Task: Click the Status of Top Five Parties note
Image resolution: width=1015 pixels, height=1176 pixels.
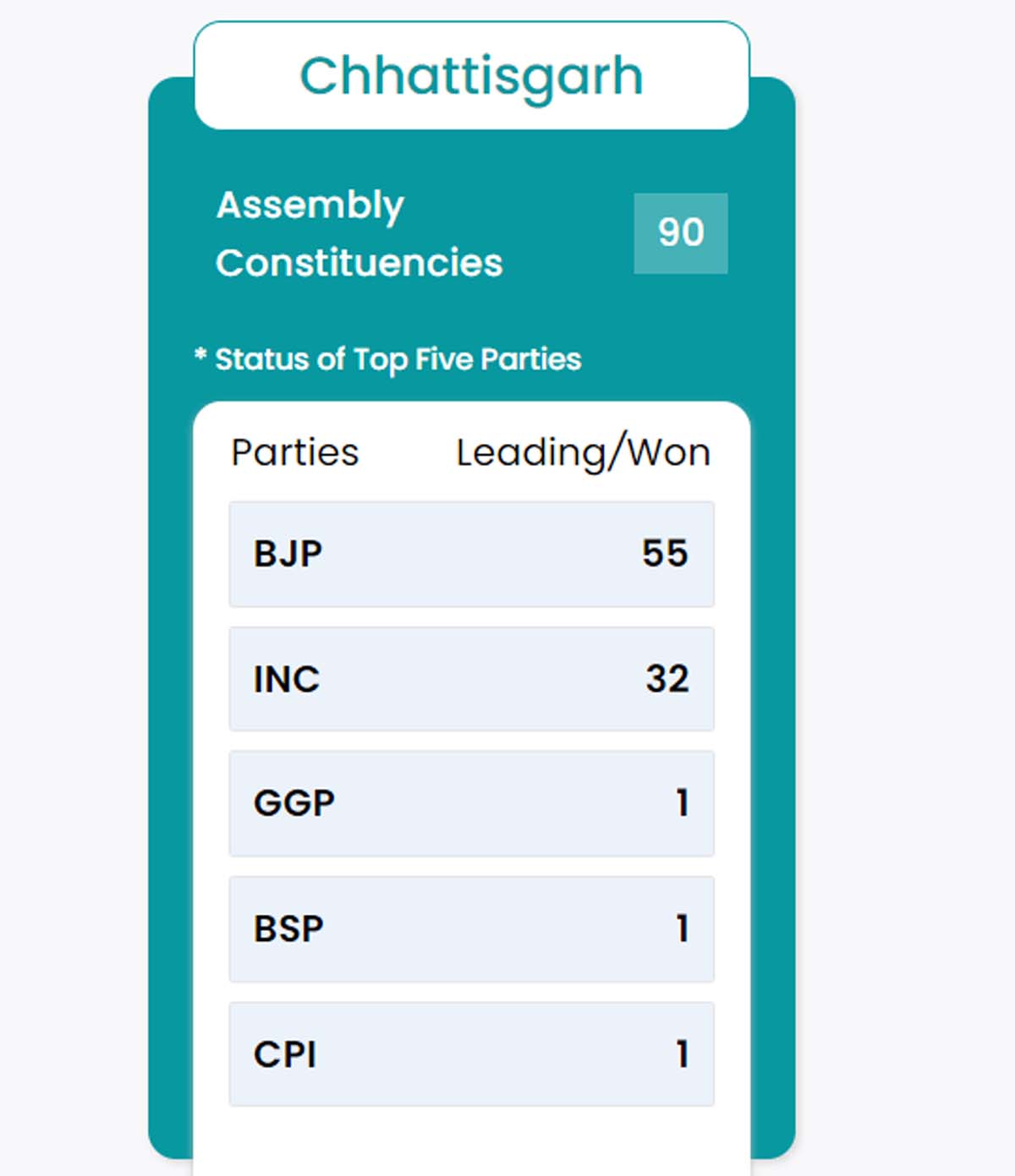Action: pos(398,359)
